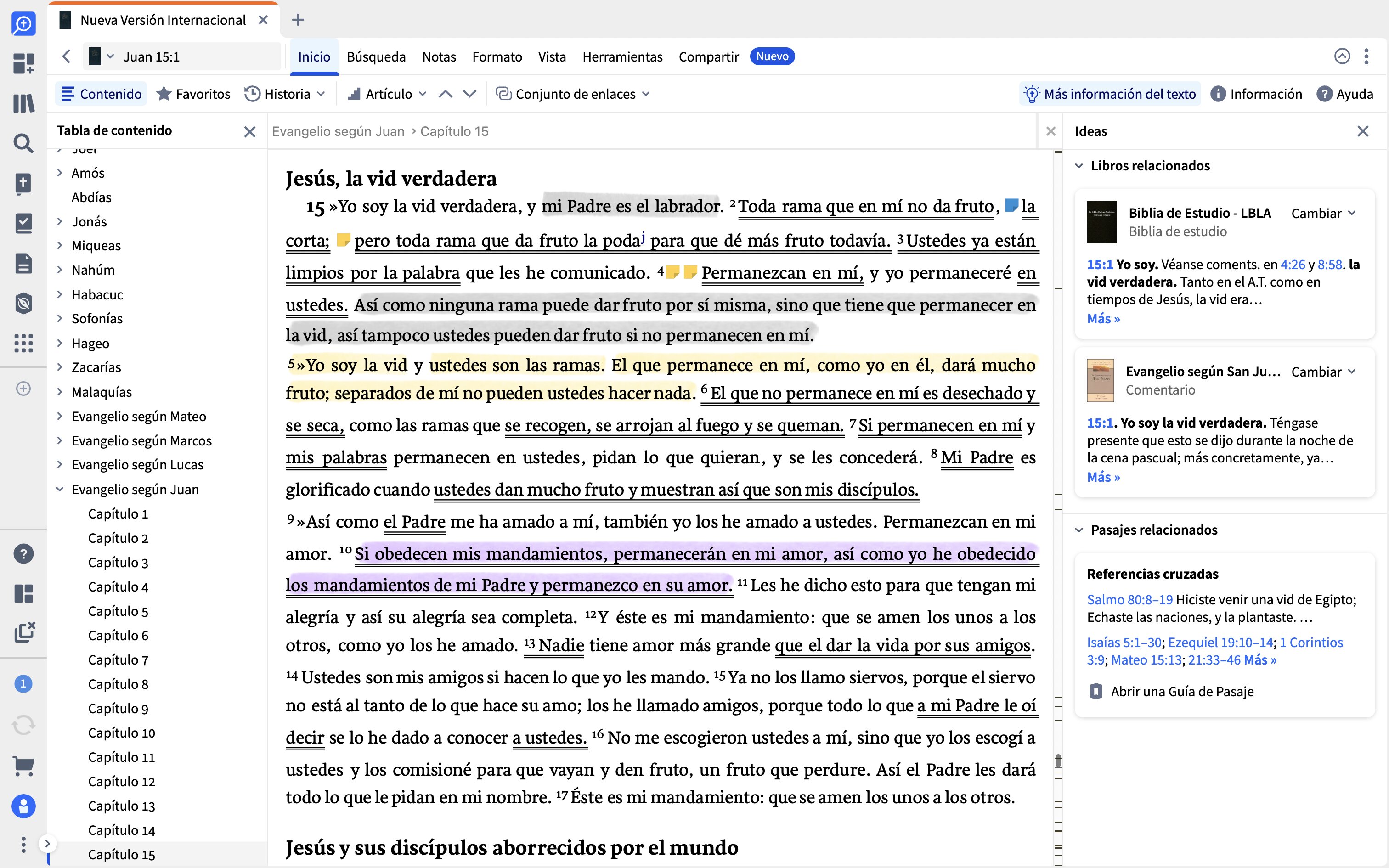Screen dimensions: 1389x868
Task: Open the Compartir tab
Action: point(709,56)
